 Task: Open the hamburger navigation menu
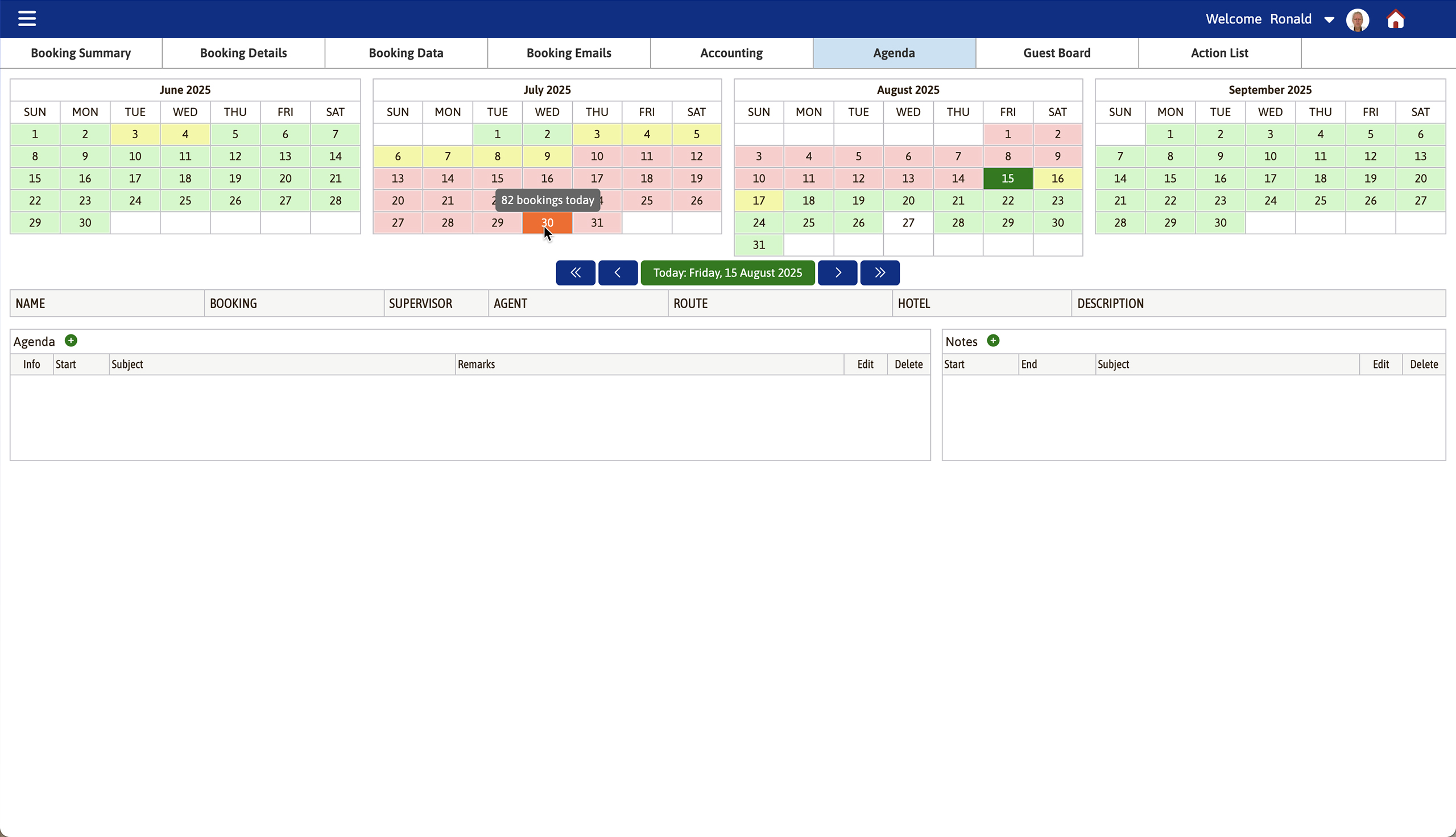click(x=26, y=18)
